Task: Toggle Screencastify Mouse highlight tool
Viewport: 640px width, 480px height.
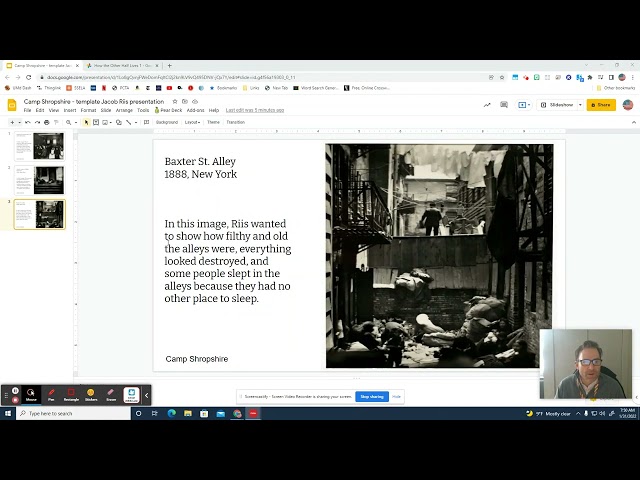Action: tap(31, 394)
